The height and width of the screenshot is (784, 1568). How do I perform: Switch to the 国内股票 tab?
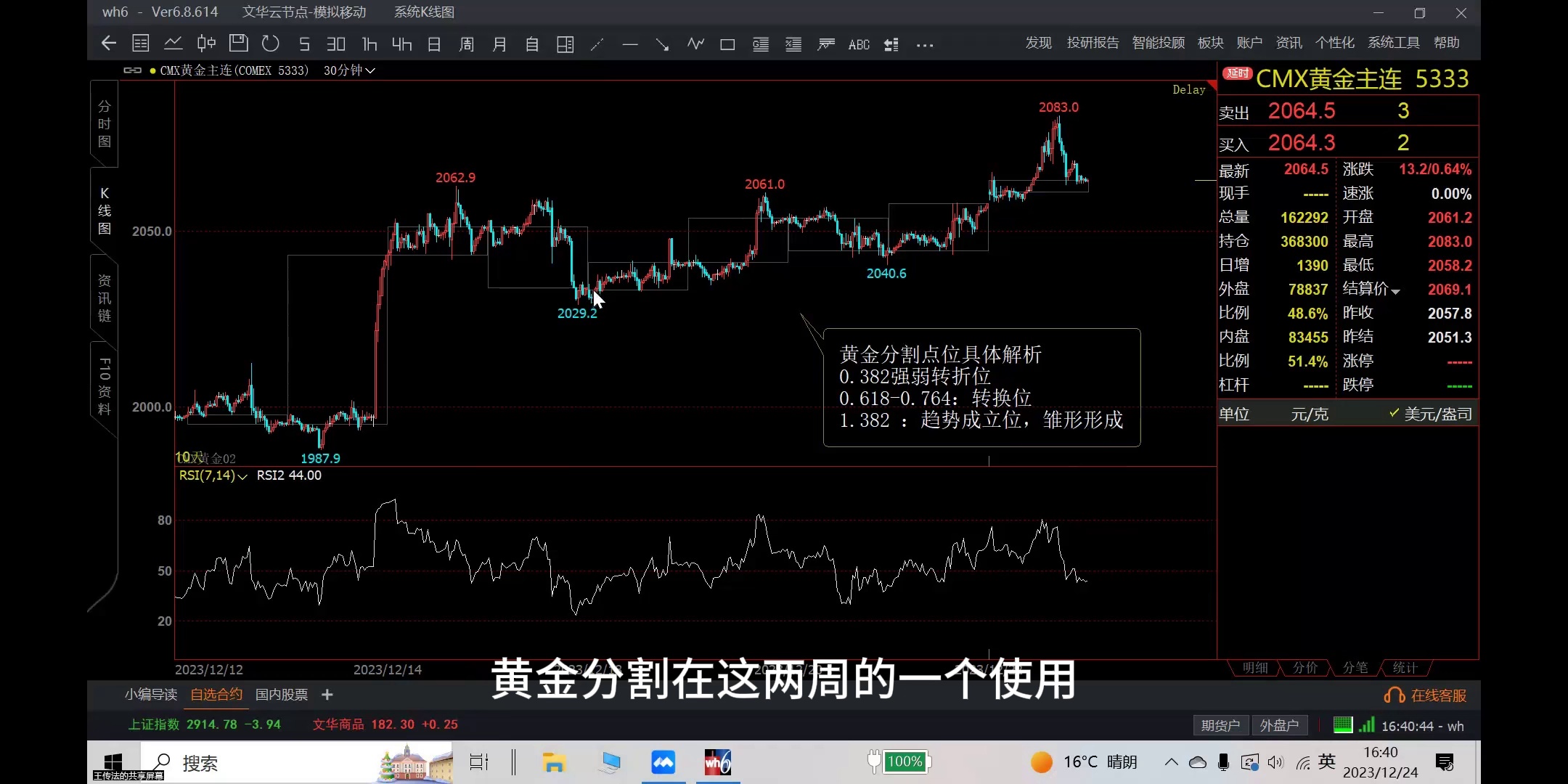[282, 695]
